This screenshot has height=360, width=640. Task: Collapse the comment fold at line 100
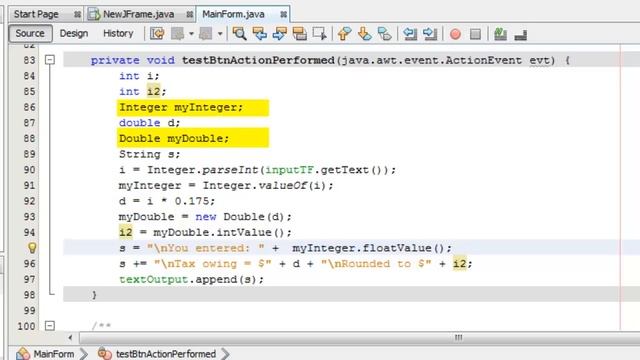tap(50, 326)
